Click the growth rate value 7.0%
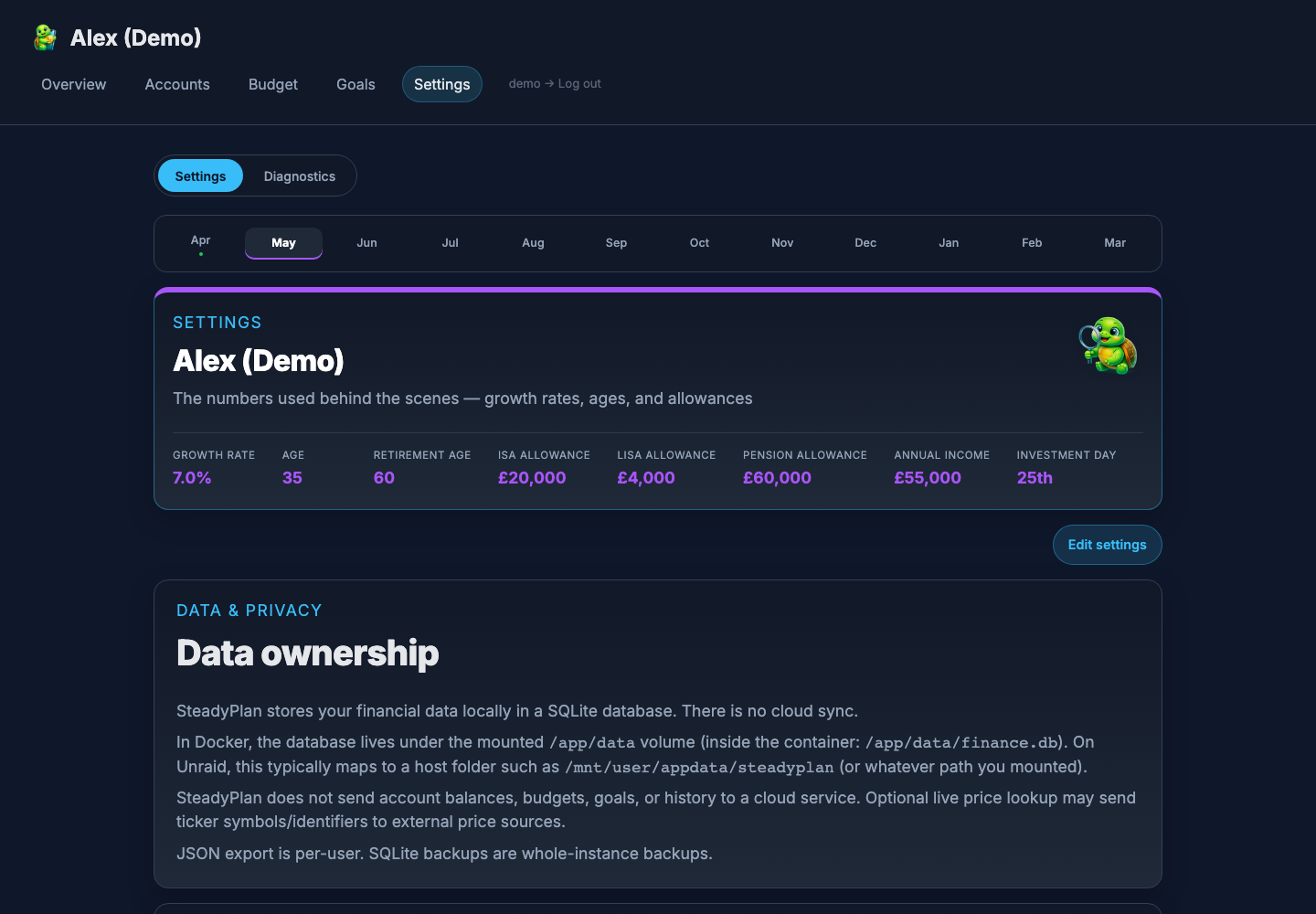Screen dimensions: 1316x914 [x=192, y=478]
